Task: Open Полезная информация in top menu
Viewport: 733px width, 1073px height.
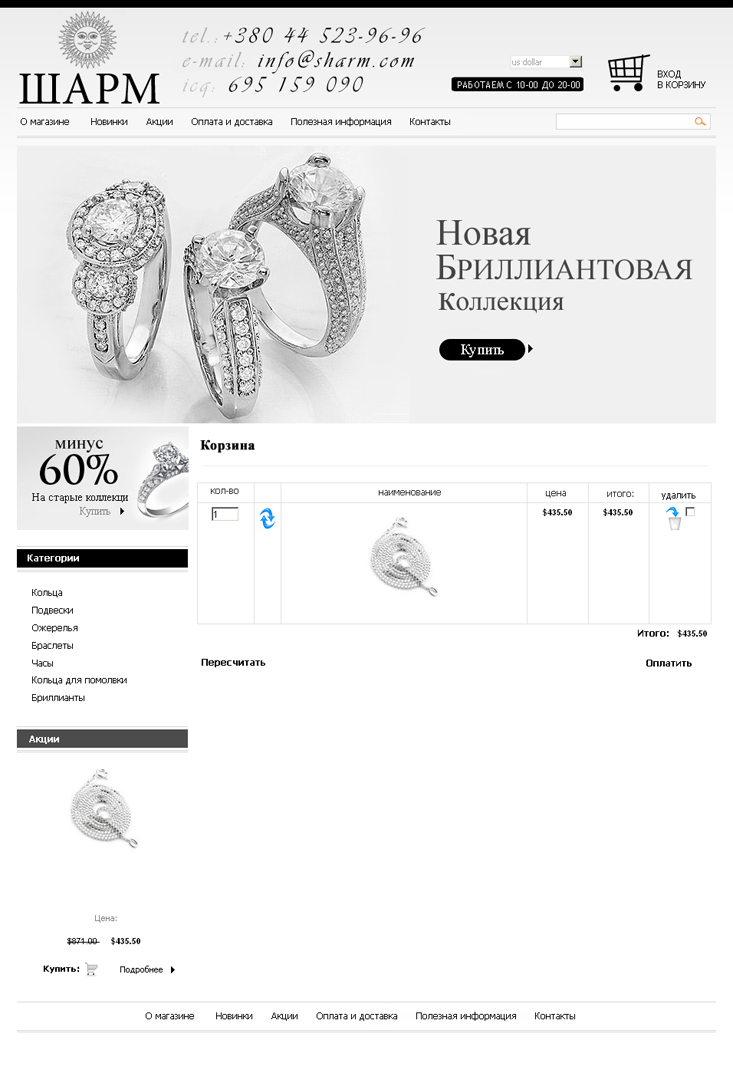Action: (341, 122)
